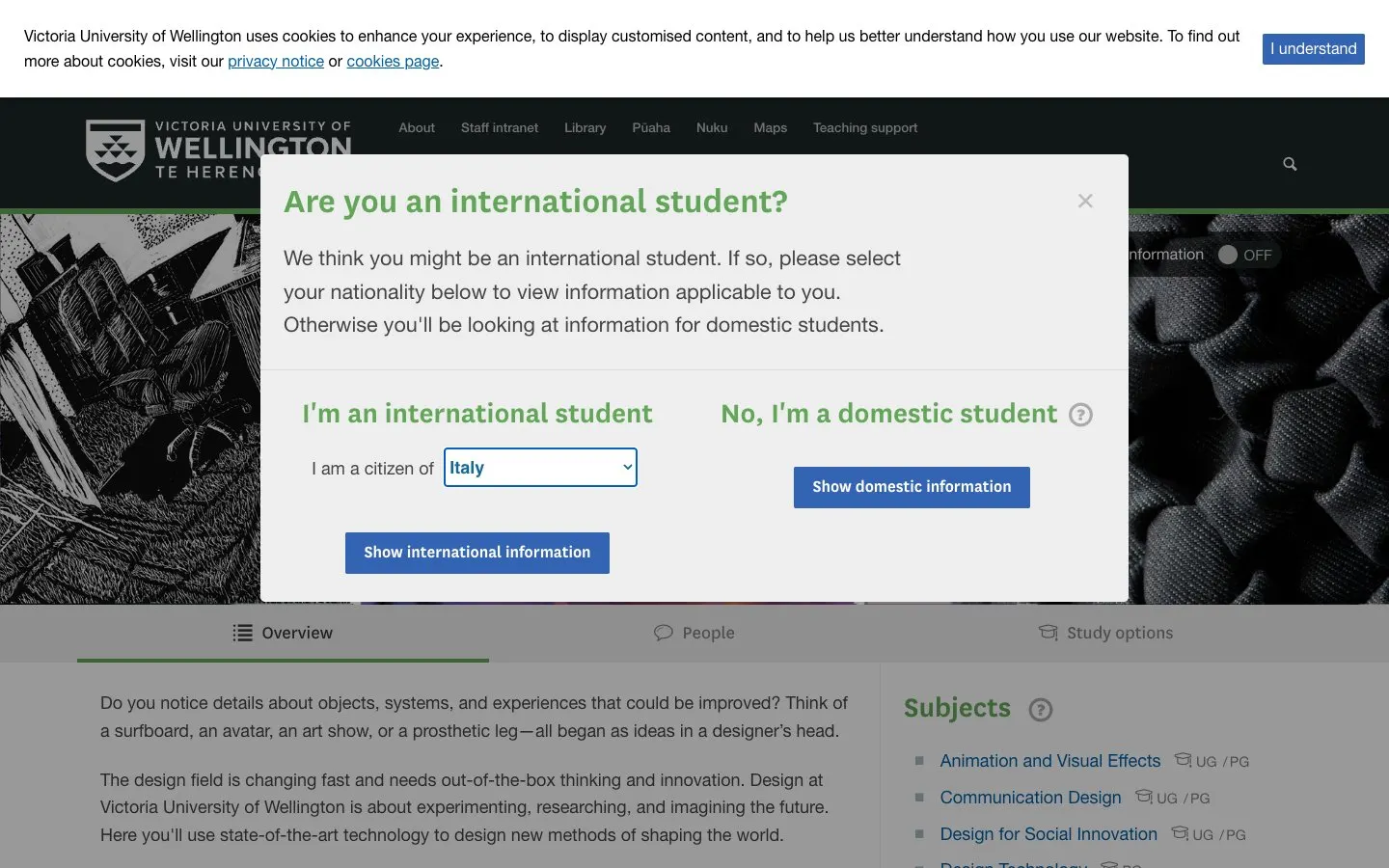
Task: Switch to the Overview tab
Action: pos(283,633)
